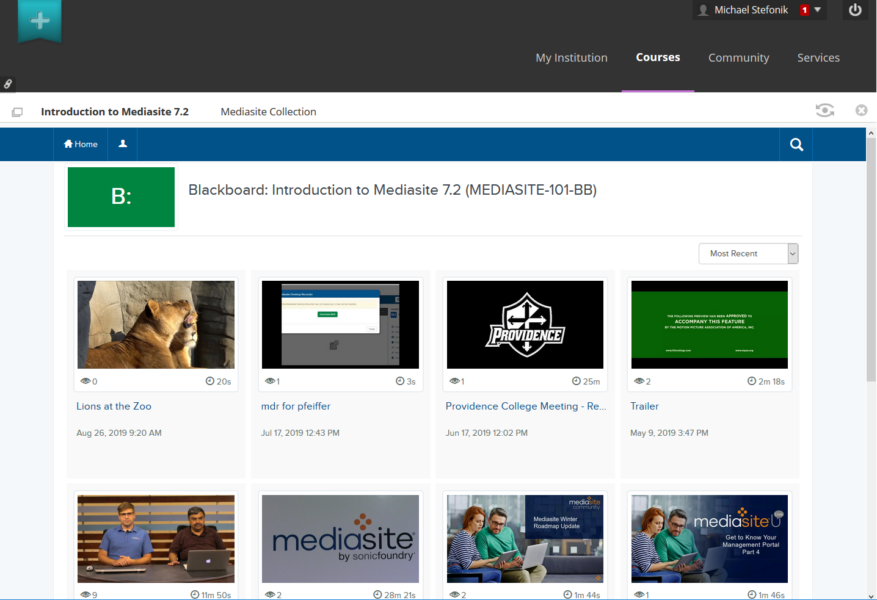877x600 pixels.
Task: Click the 28m 21s duration clock icon
Action: click(x=378, y=594)
